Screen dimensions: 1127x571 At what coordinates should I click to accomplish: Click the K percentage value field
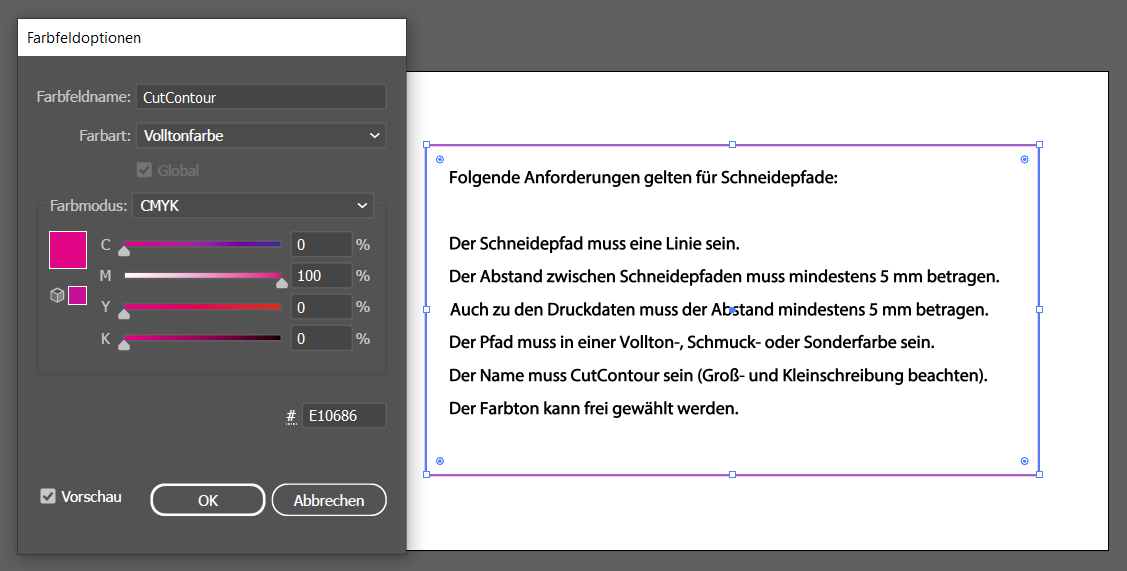point(321,338)
